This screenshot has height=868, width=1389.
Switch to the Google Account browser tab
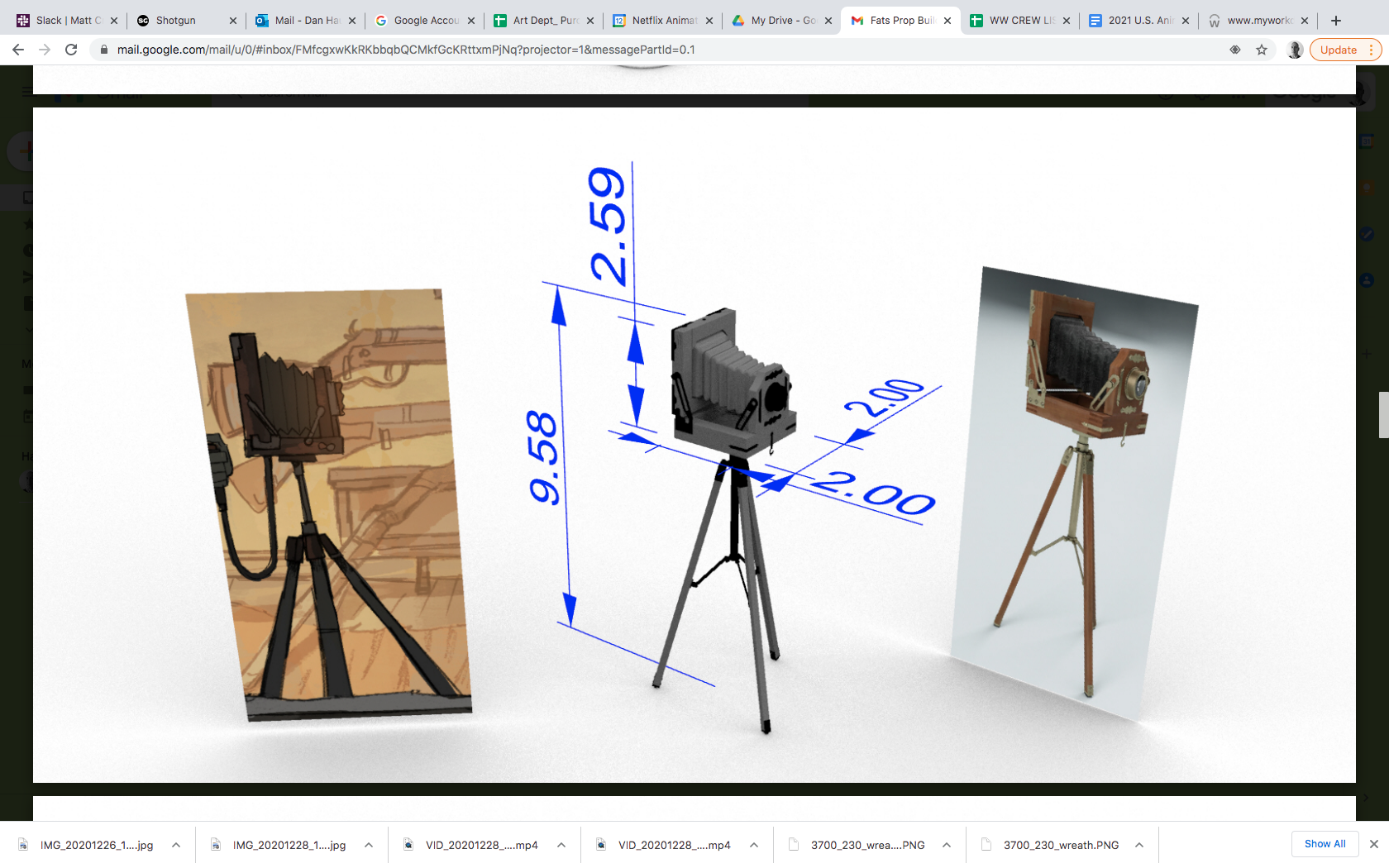click(x=425, y=21)
